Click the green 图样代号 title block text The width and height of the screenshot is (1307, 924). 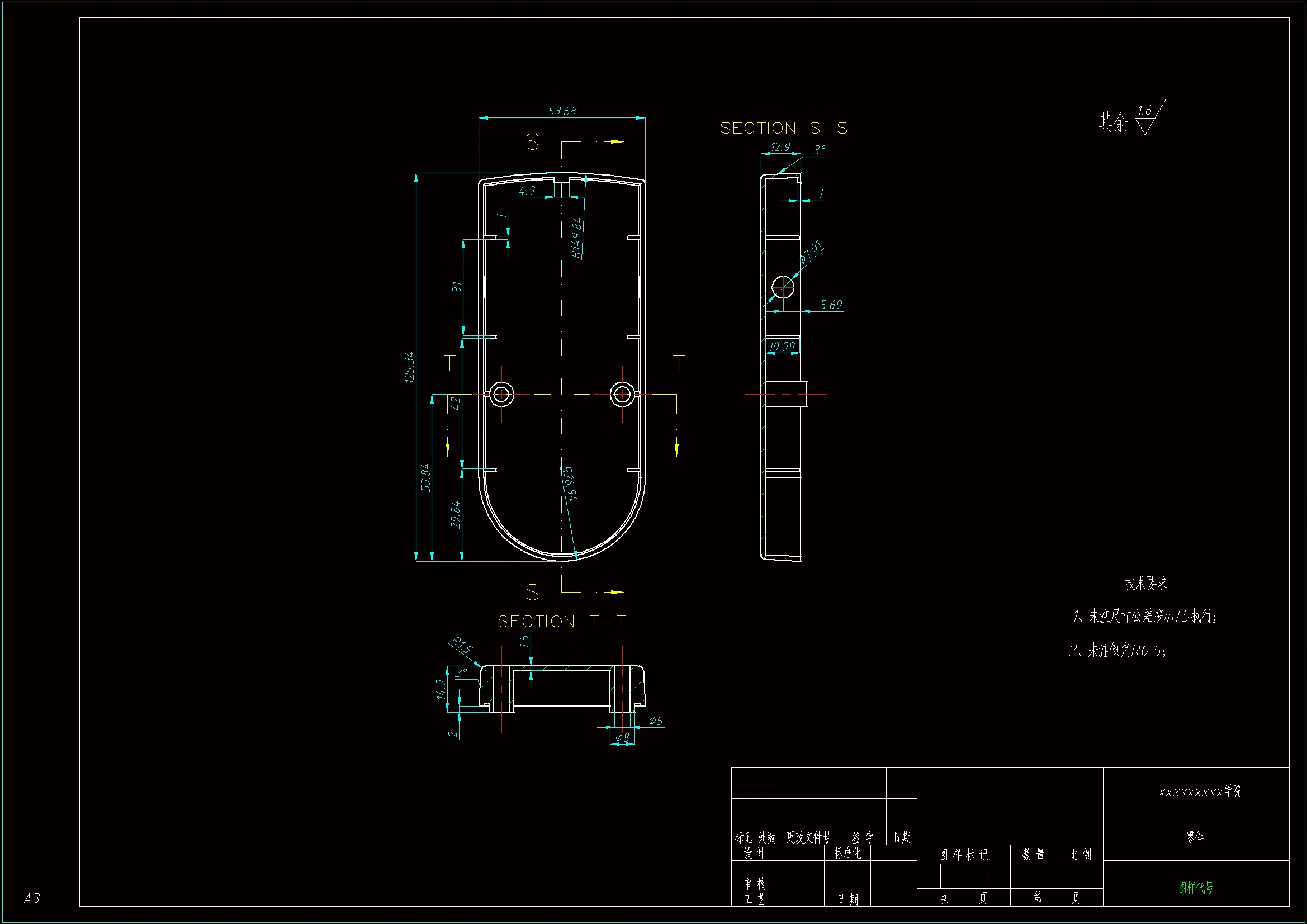coord(1195,887)
